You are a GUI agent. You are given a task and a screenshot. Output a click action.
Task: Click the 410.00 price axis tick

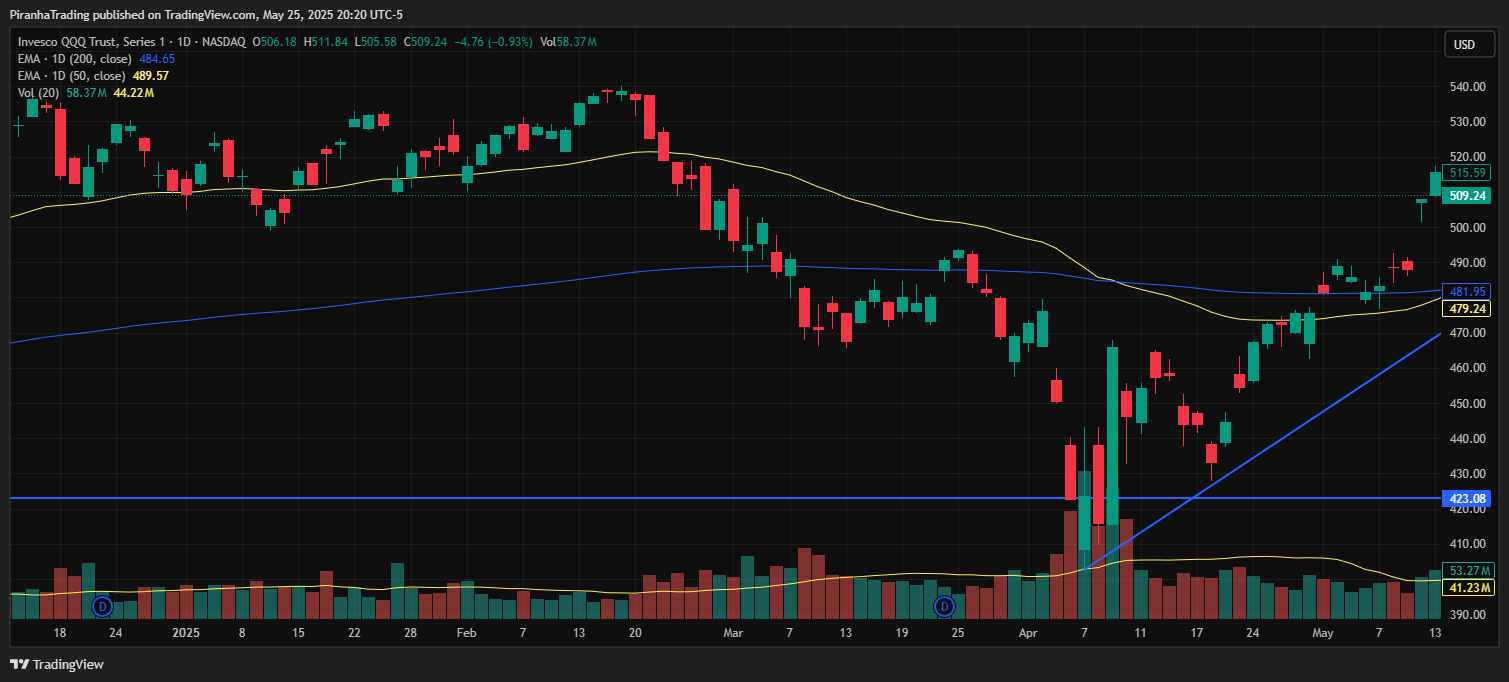tap(1467, 544)
